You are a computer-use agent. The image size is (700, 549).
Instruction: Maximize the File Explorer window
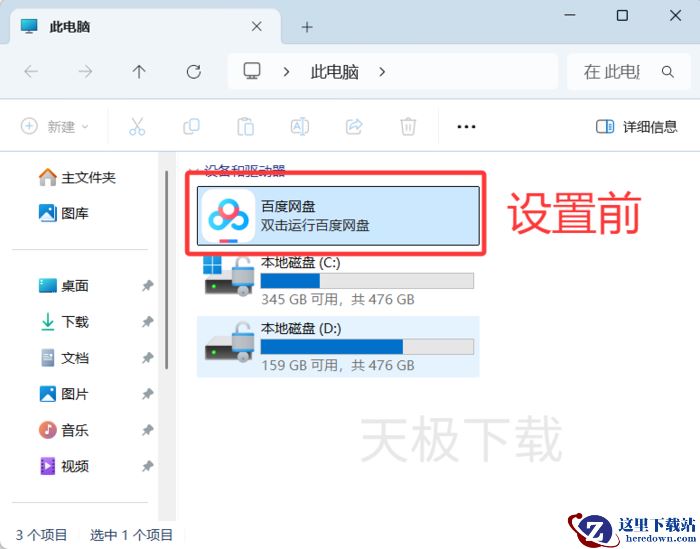coord(622,16)
